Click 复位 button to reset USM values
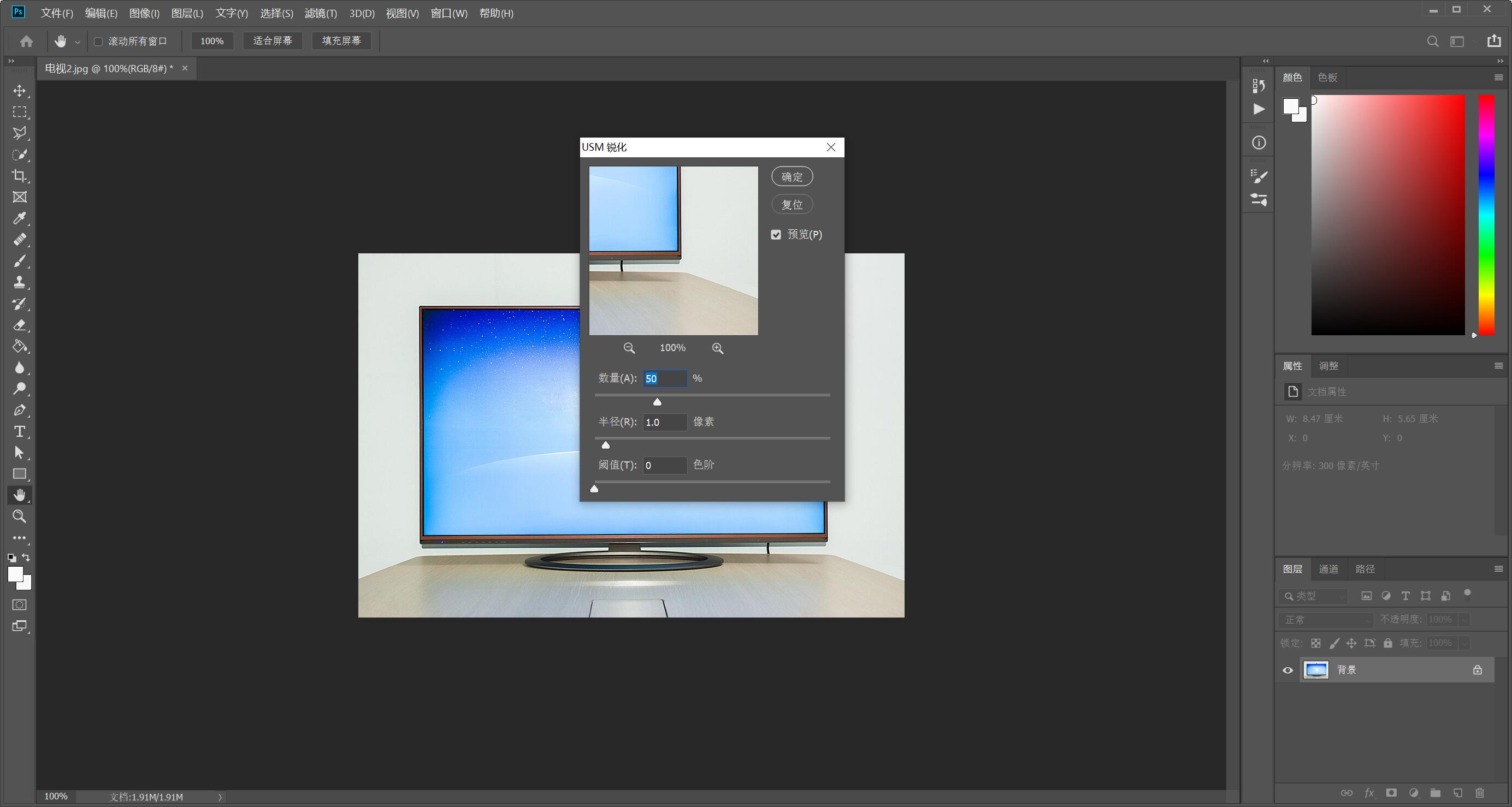This screenshot has width=1512, height=807. 793,204
